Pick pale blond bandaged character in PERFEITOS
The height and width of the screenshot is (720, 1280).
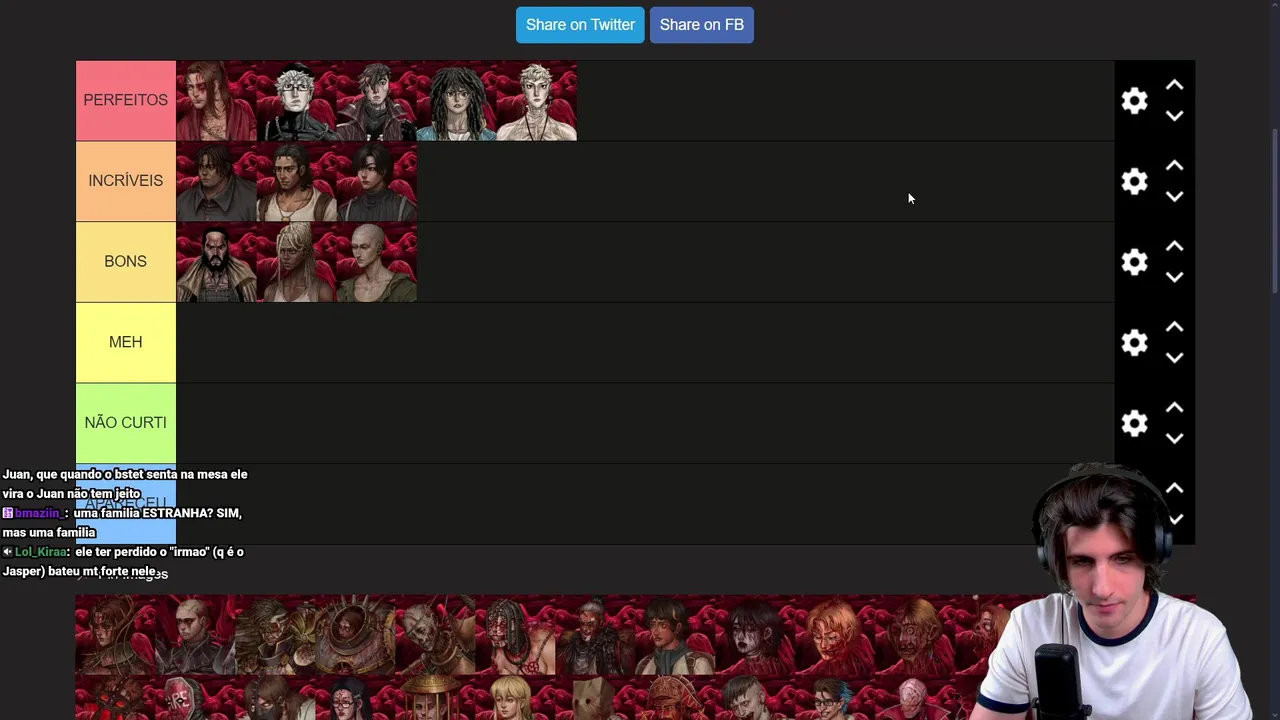pyautogui.click(x=536, y=101)
